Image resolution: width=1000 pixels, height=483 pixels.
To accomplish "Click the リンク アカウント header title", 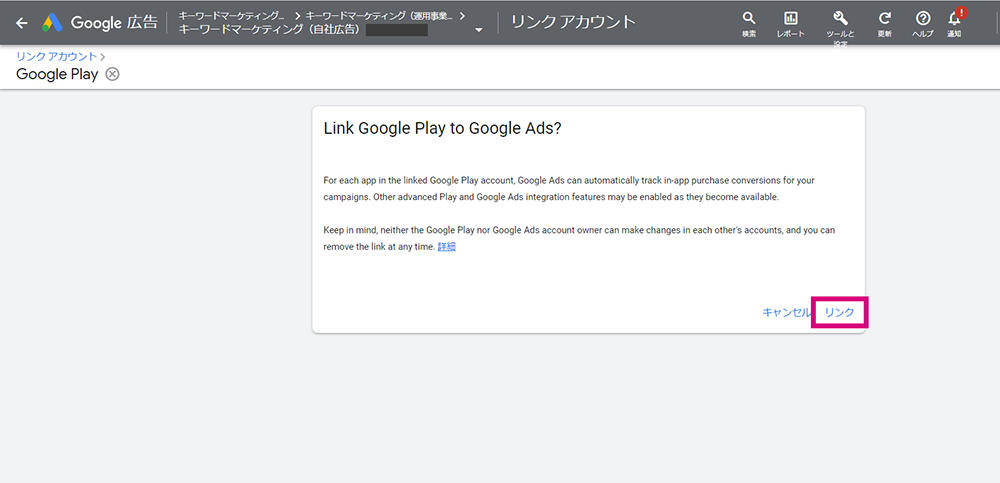I will tap(573, 22).
